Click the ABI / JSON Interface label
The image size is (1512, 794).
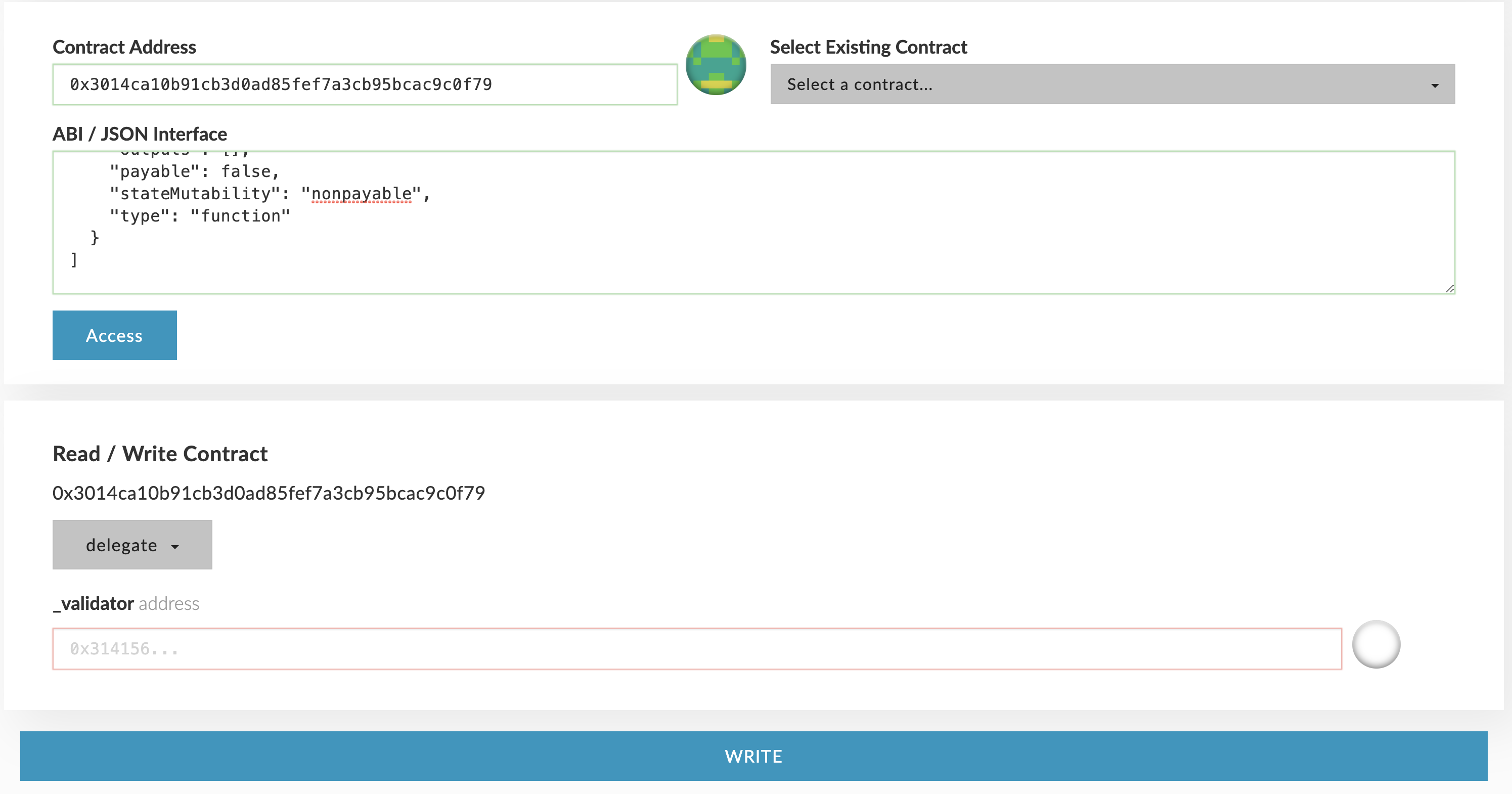tap(140, 134)
